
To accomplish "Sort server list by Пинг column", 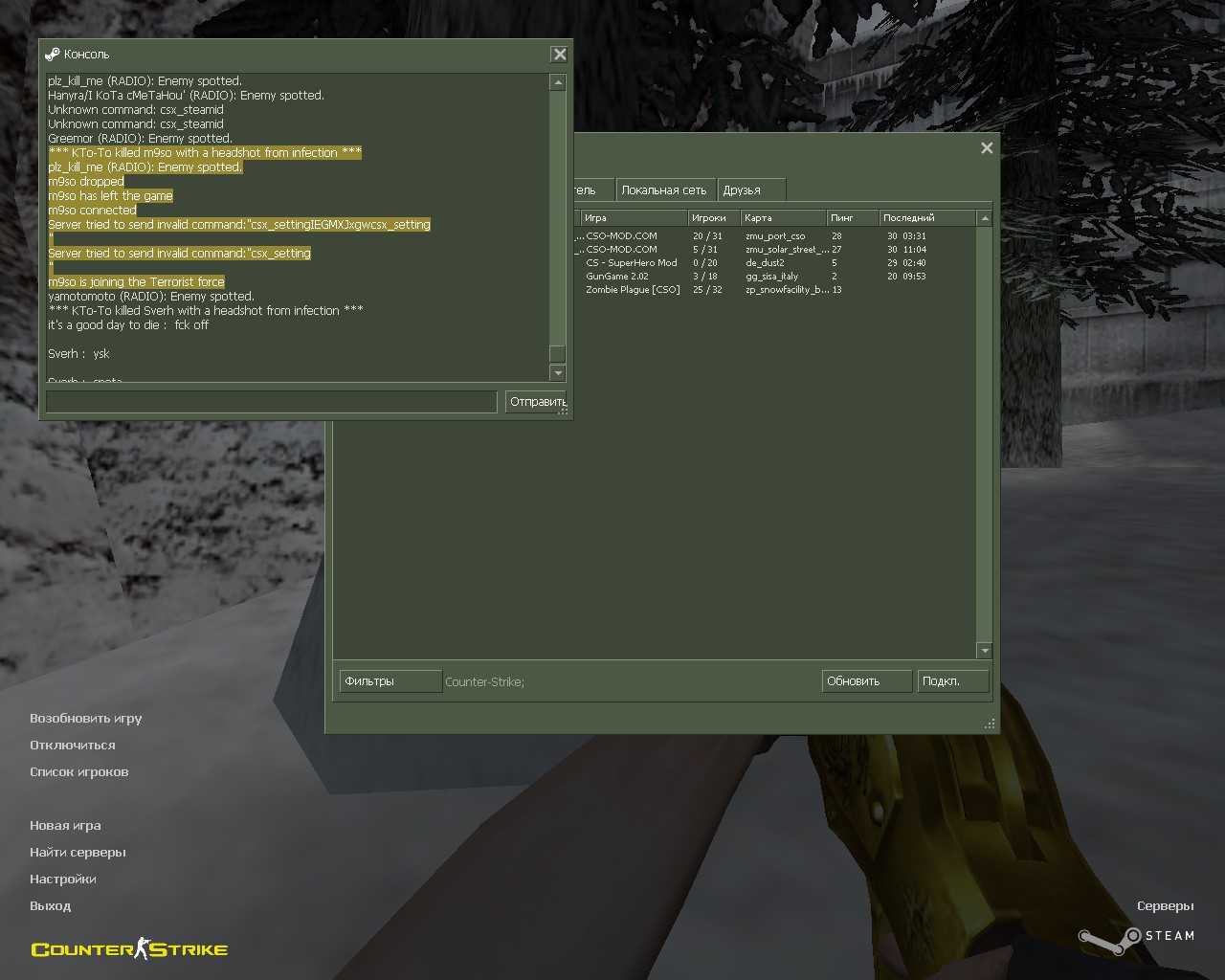I will pos(851,218).
